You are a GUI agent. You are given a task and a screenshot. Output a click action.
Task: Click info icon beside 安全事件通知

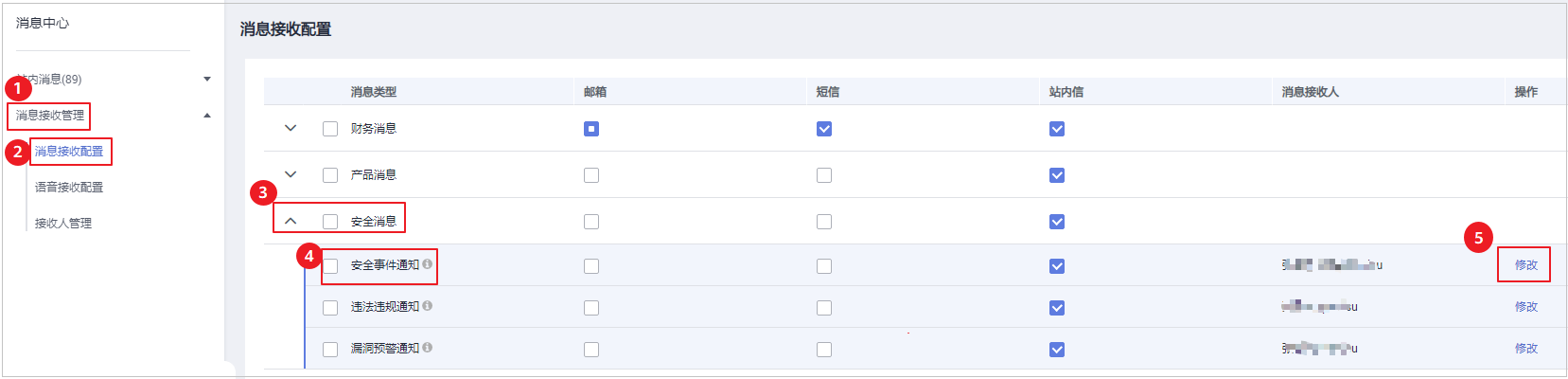pyautogui.click(x=428, y=264)
